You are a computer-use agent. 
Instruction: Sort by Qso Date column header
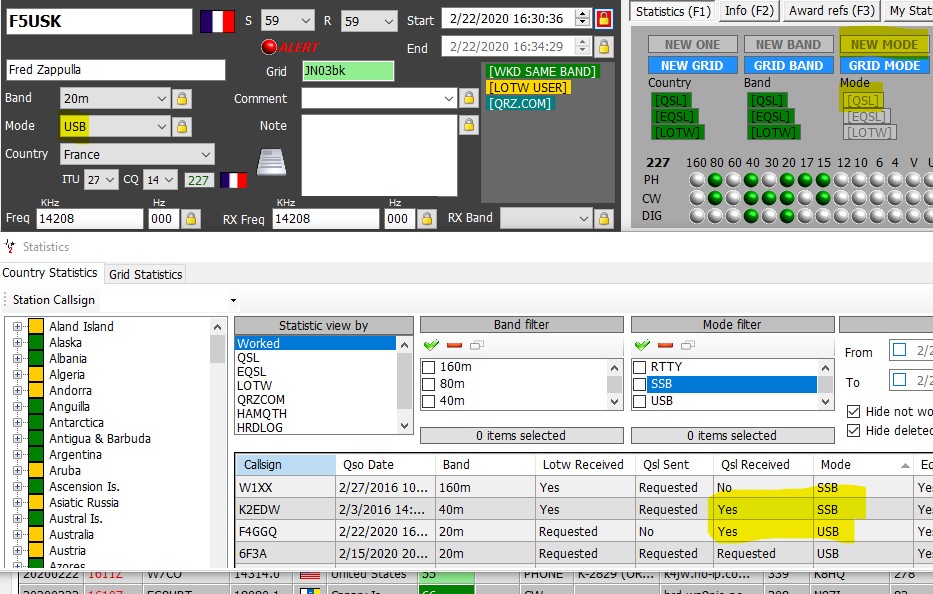coord(386,465)
